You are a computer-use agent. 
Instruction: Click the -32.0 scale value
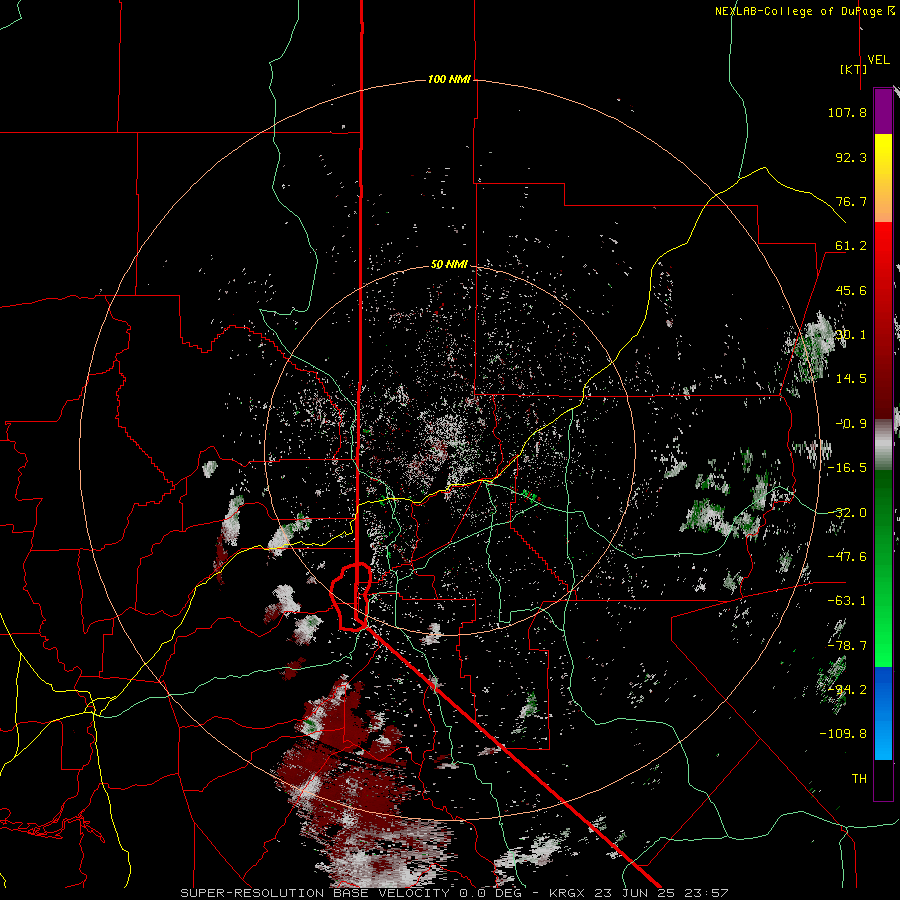pos(847,513)
